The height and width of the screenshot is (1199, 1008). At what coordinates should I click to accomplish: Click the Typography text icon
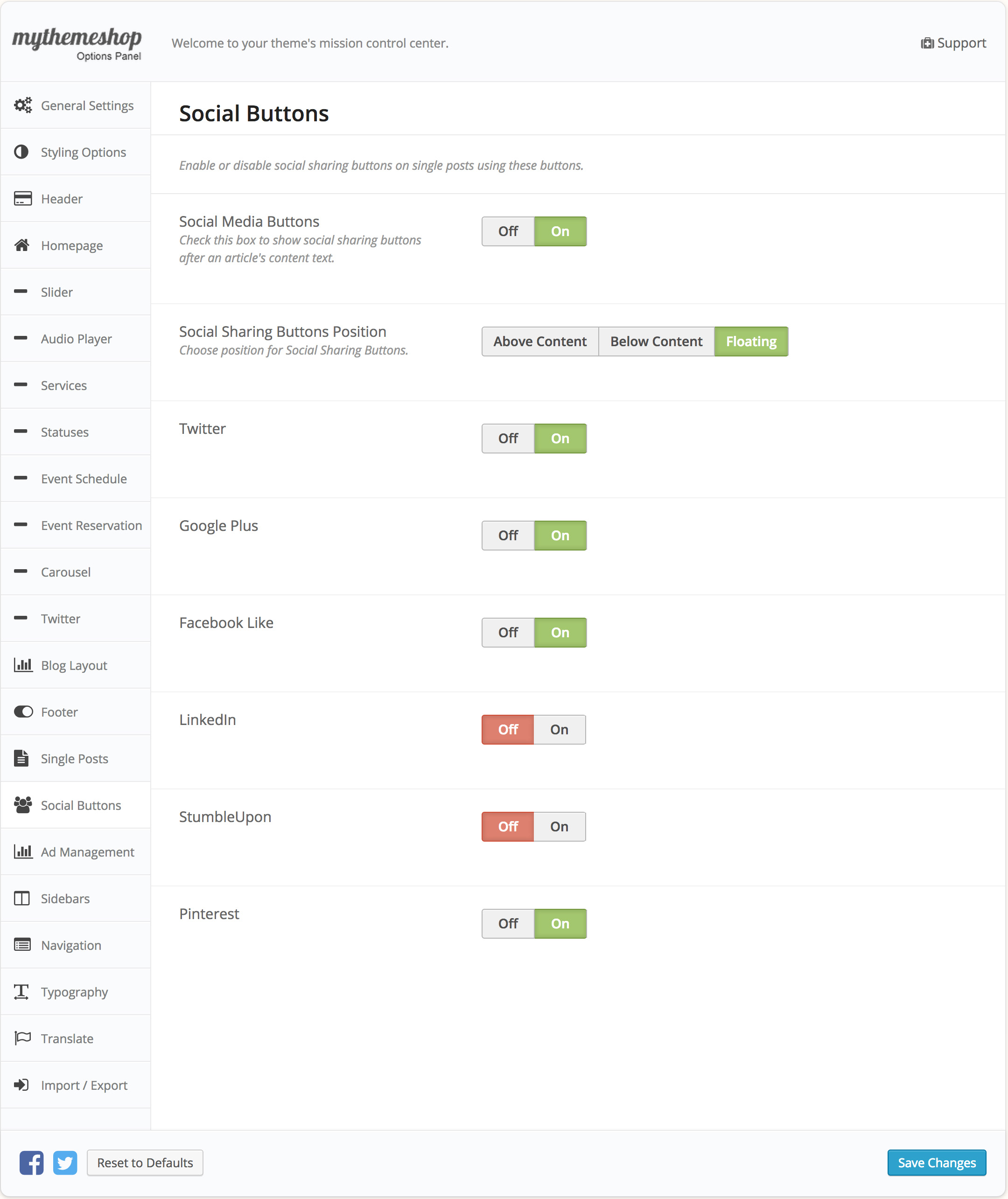(x=22, y=992)
